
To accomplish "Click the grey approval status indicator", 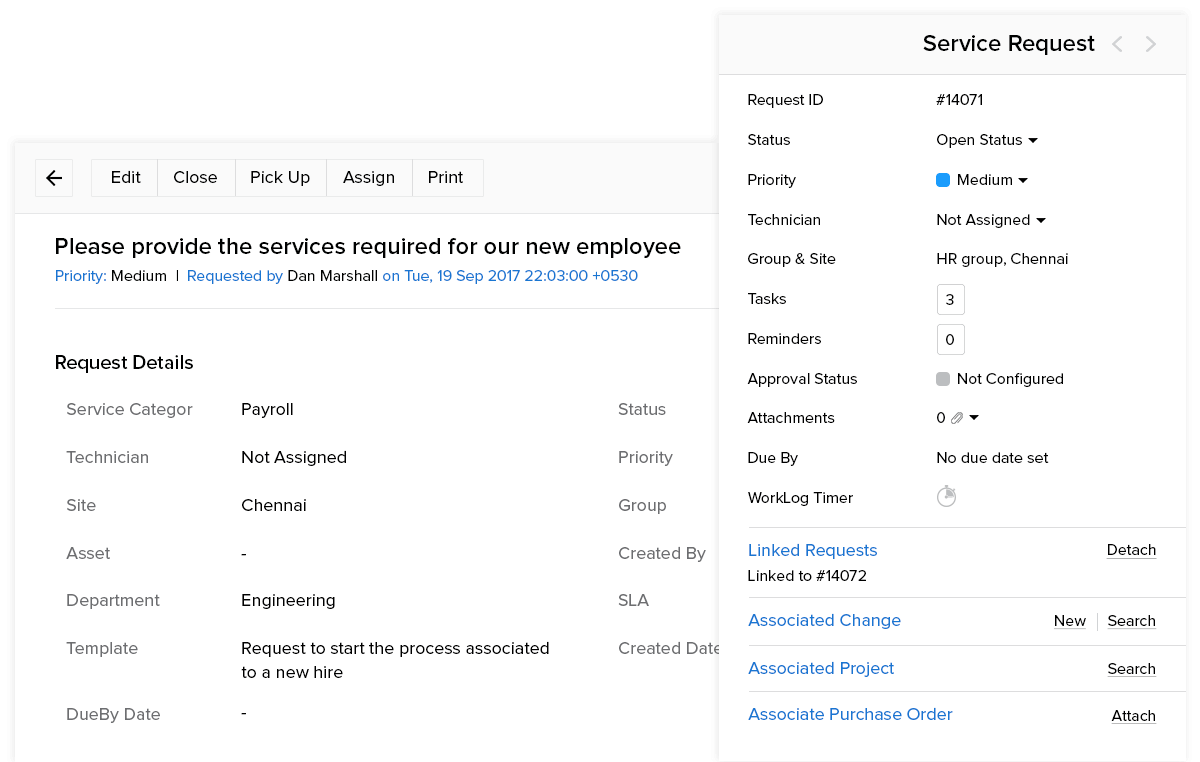I will click(943, 379).
